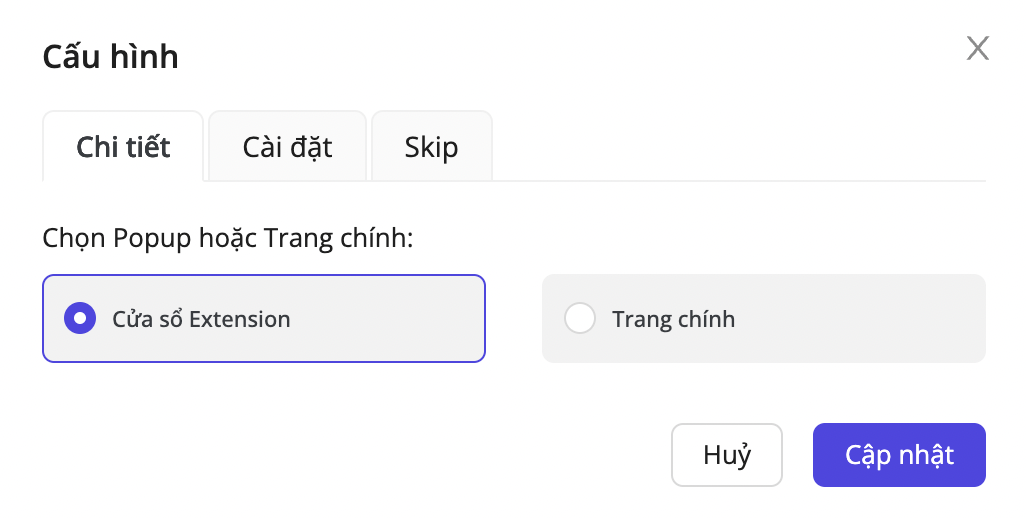The image size is (1026, 518).
Task: Click the Huỷ button
Action: tap(727, 455)
